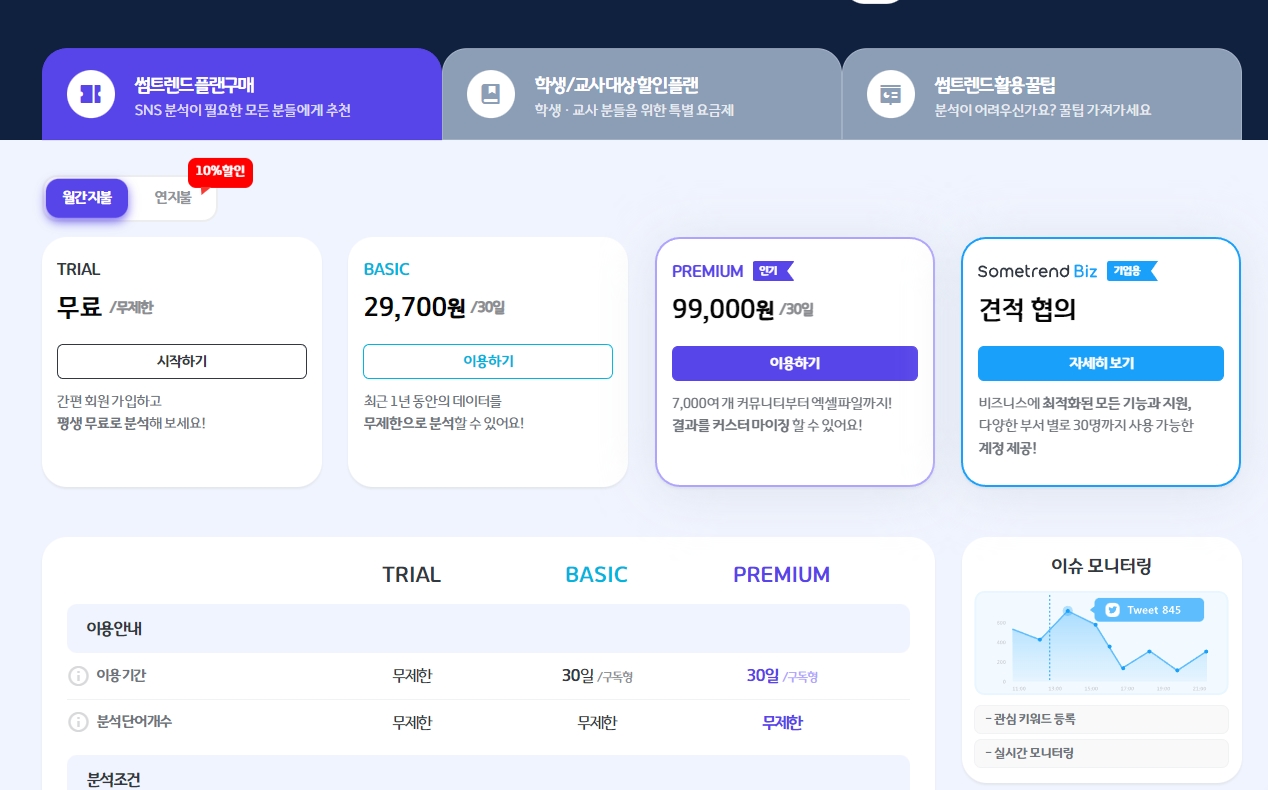Click TRIAL column header in comparison table
Screen dimensions: 1268x790
[x=412, y=575]
